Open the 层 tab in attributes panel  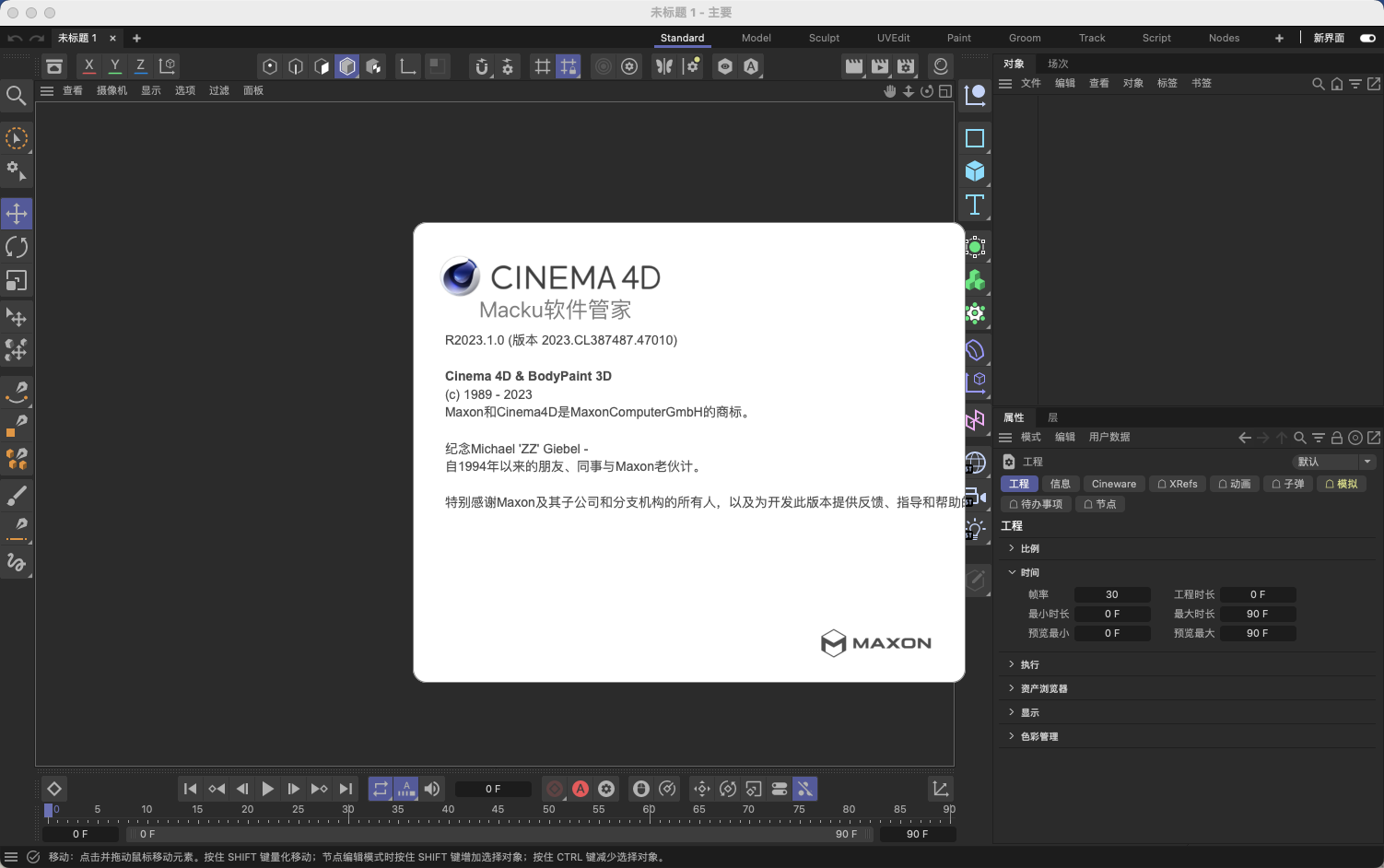tap(1052, 417)
